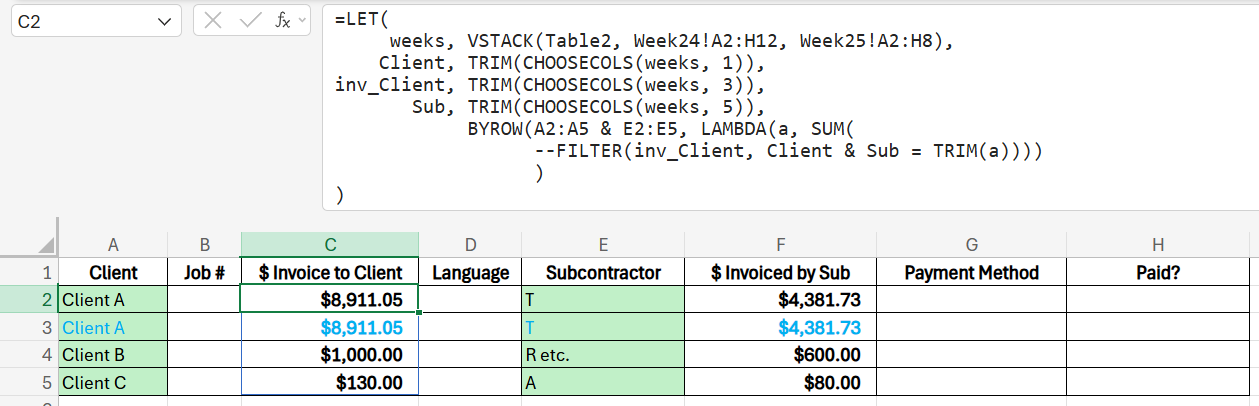Select cell F2 showing black $4,381.73

pyautogui.click(x=780, y=299)
